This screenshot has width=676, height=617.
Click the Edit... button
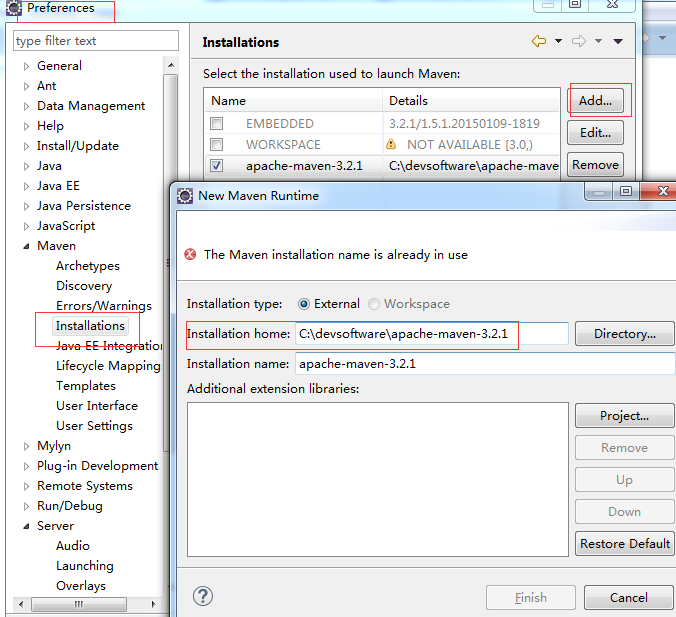[x=595, y=133]
